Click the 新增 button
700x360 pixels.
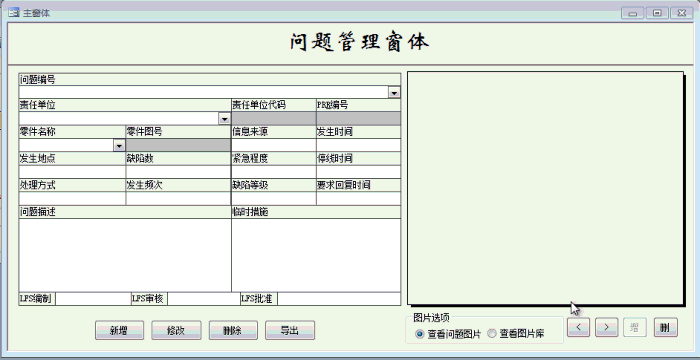coord(119,331)
